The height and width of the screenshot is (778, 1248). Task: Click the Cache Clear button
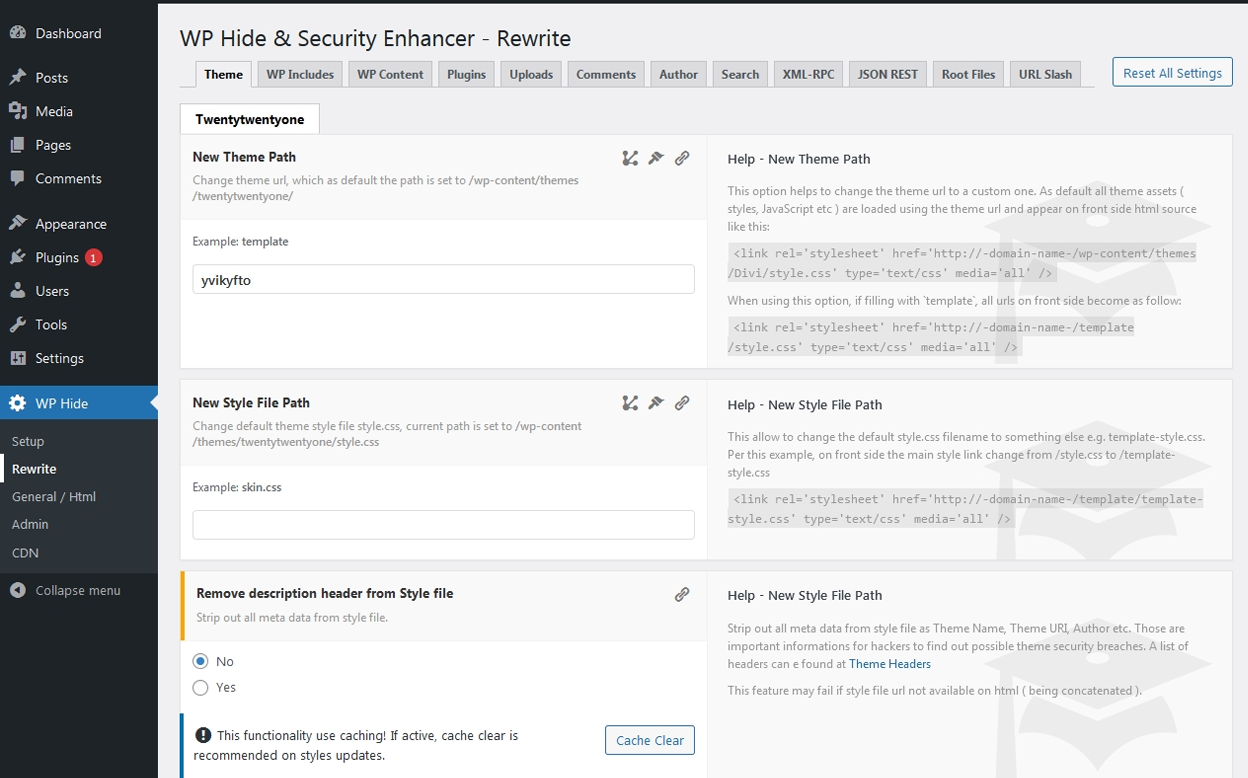tap(650, 740)
